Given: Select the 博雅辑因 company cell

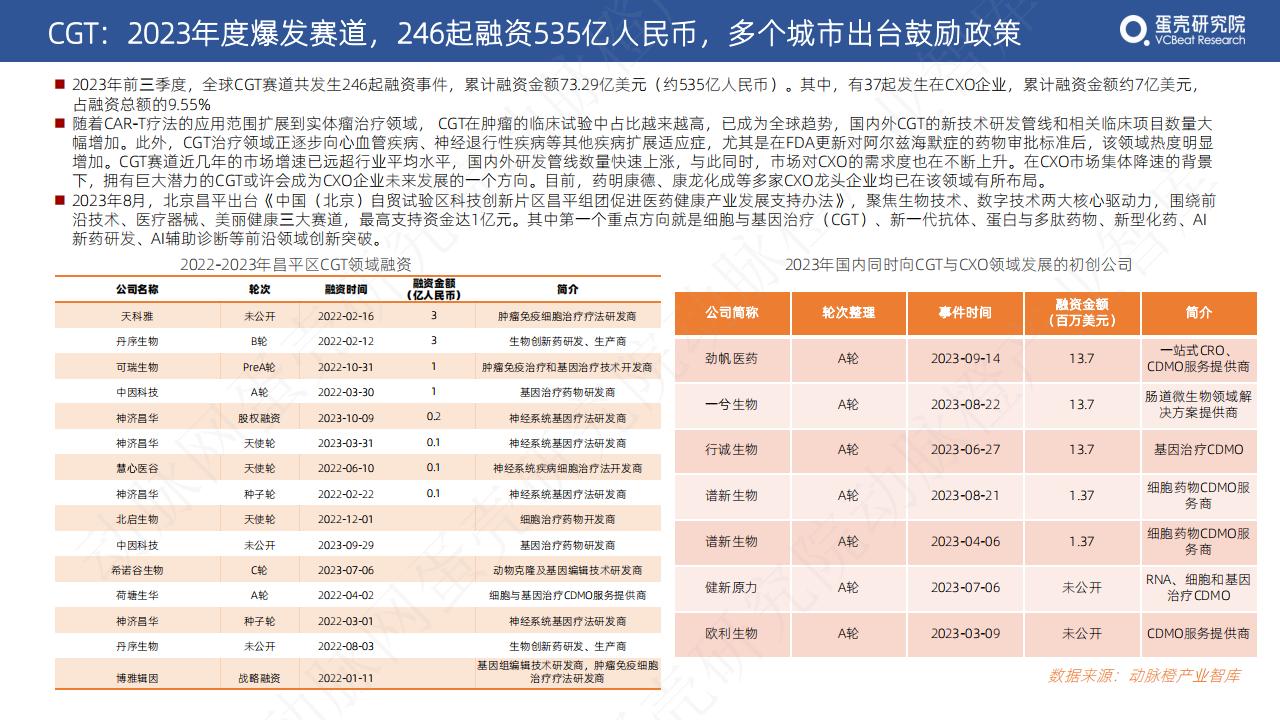Looking at the screenshot, I should [138, 678].
